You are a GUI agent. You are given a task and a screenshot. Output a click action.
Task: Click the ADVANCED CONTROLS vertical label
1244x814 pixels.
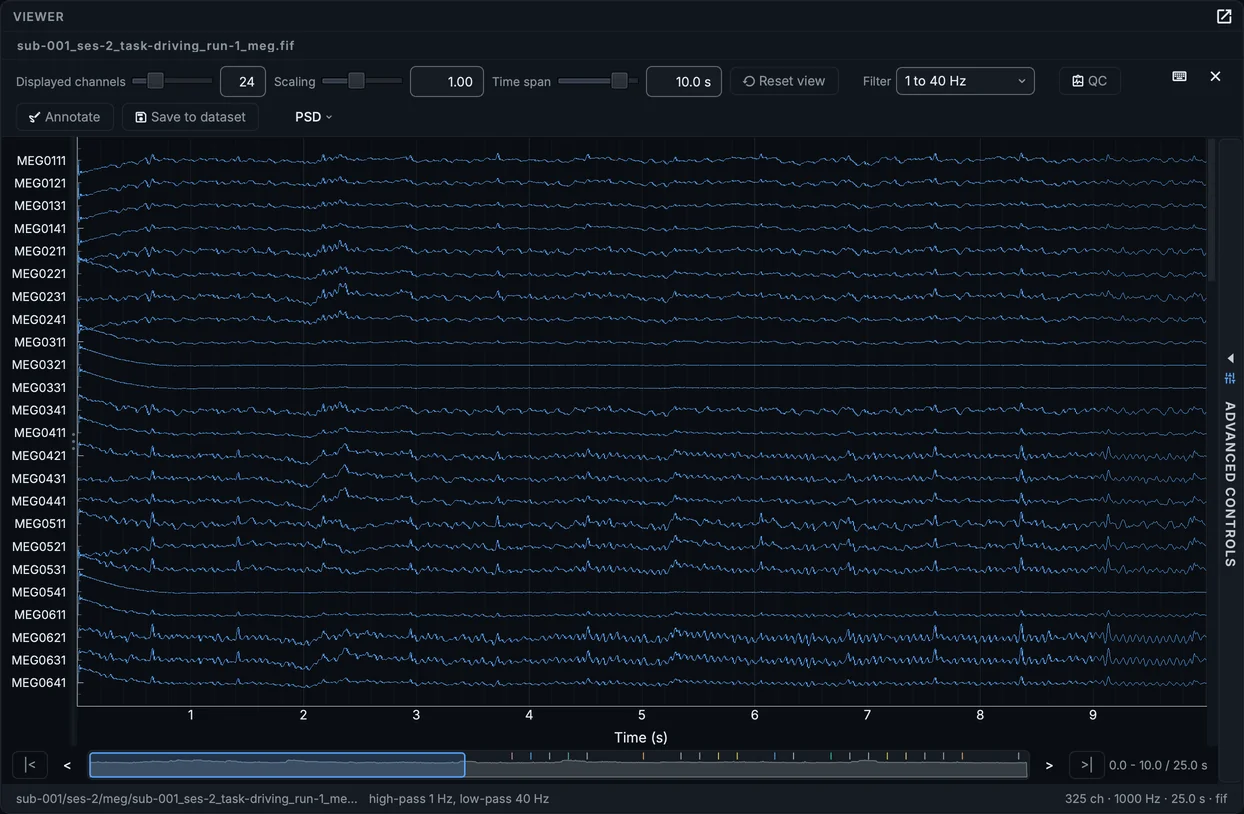[x=1230, y=484]
